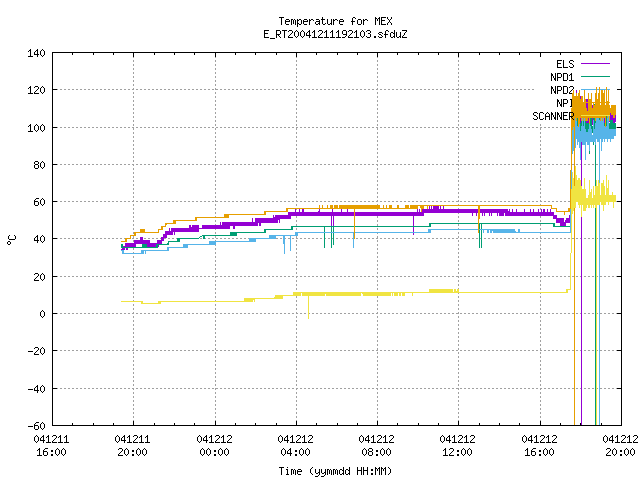This screenshot has height=480, width=640.
Task: Click the x-axis tick "041212 04:00"
Action: point(296,446)
